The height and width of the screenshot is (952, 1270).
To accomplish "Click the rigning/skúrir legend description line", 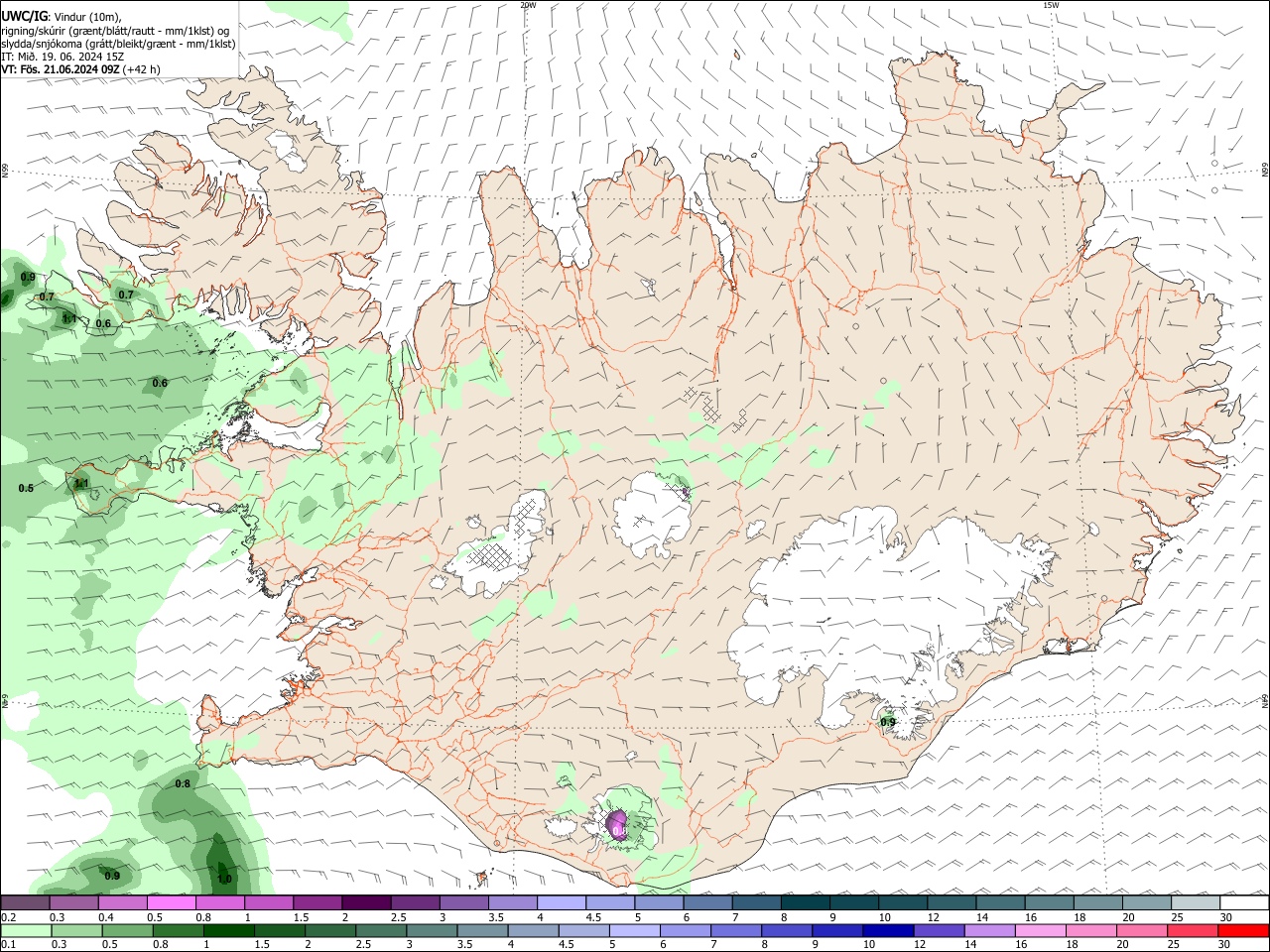I will click(x=115, y=31).
